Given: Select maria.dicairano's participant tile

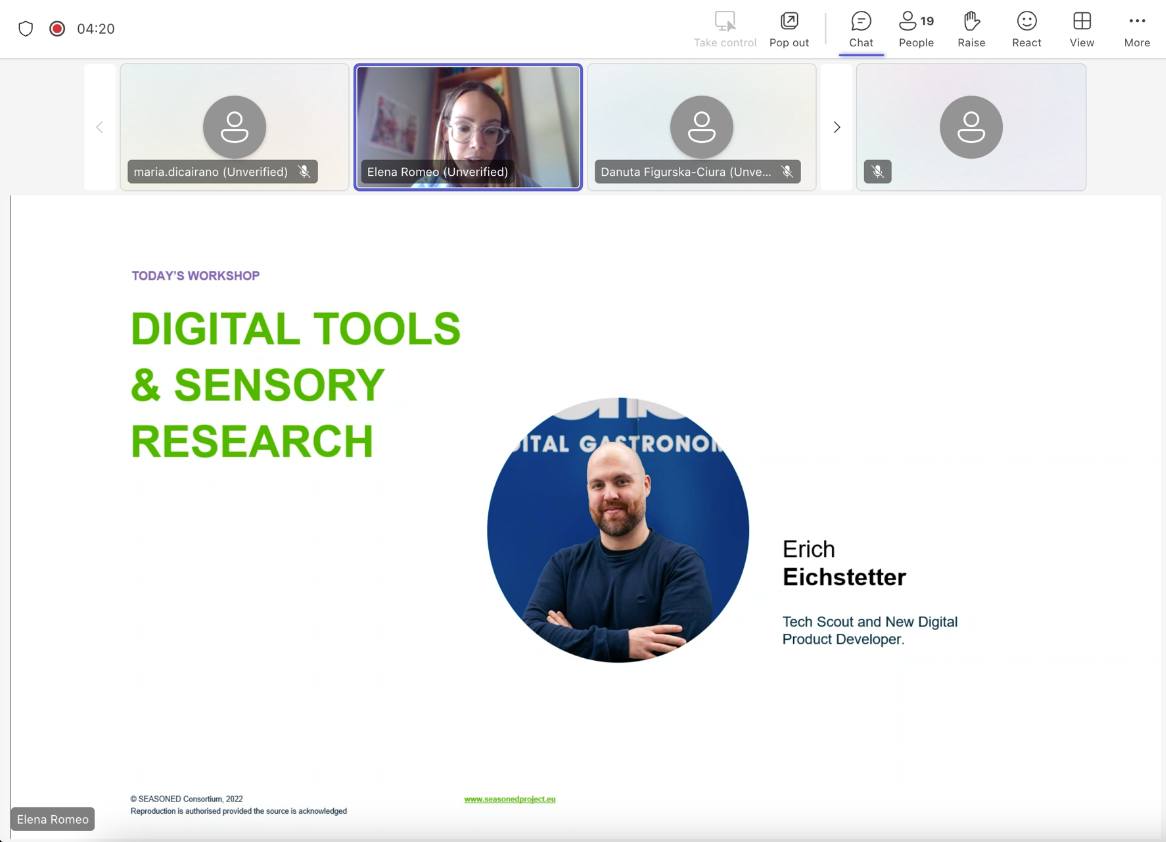Looking at the screenshot, I should 234,125.
